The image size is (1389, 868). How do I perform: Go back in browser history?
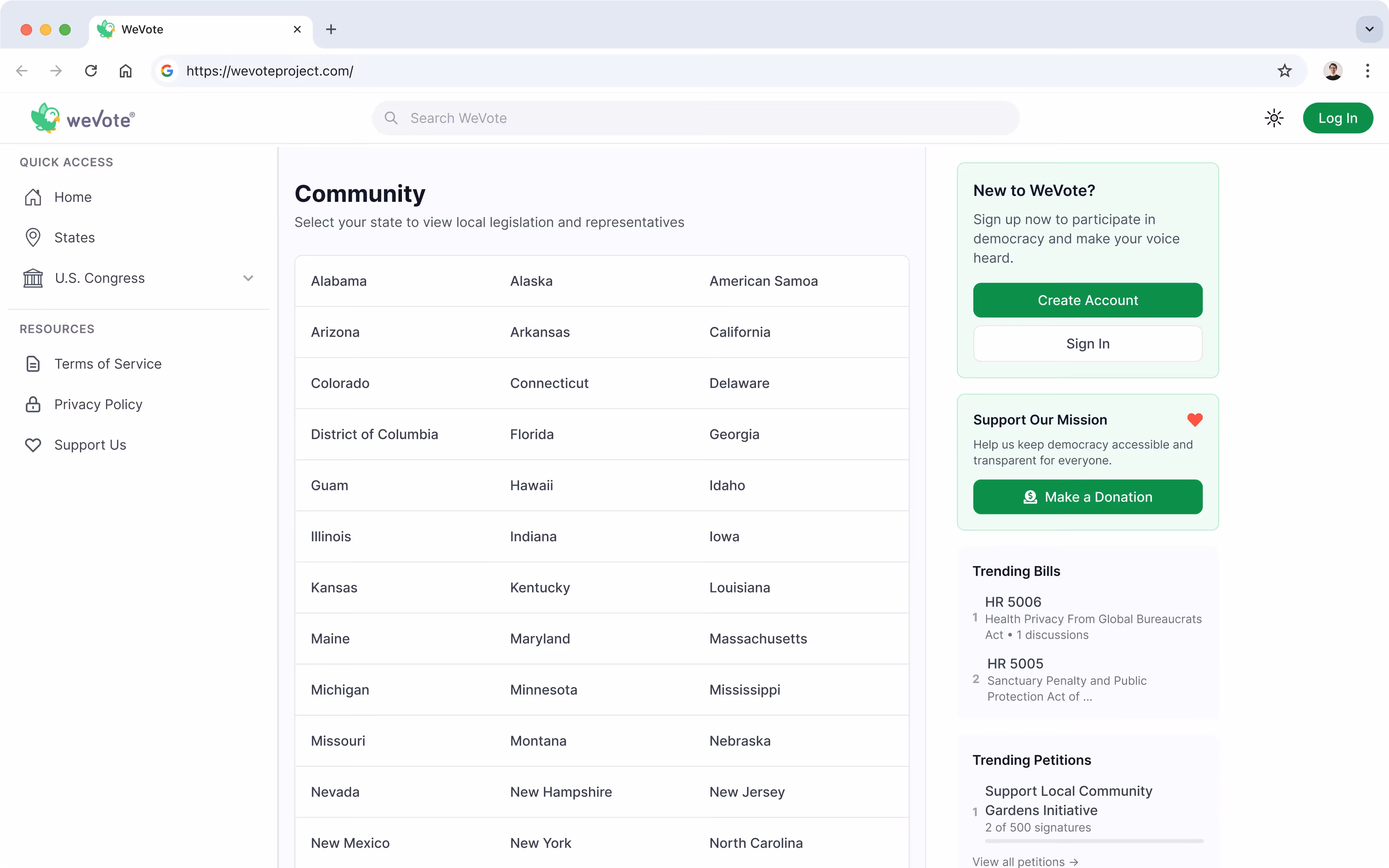pyautogui.click(x=22, y=71)
